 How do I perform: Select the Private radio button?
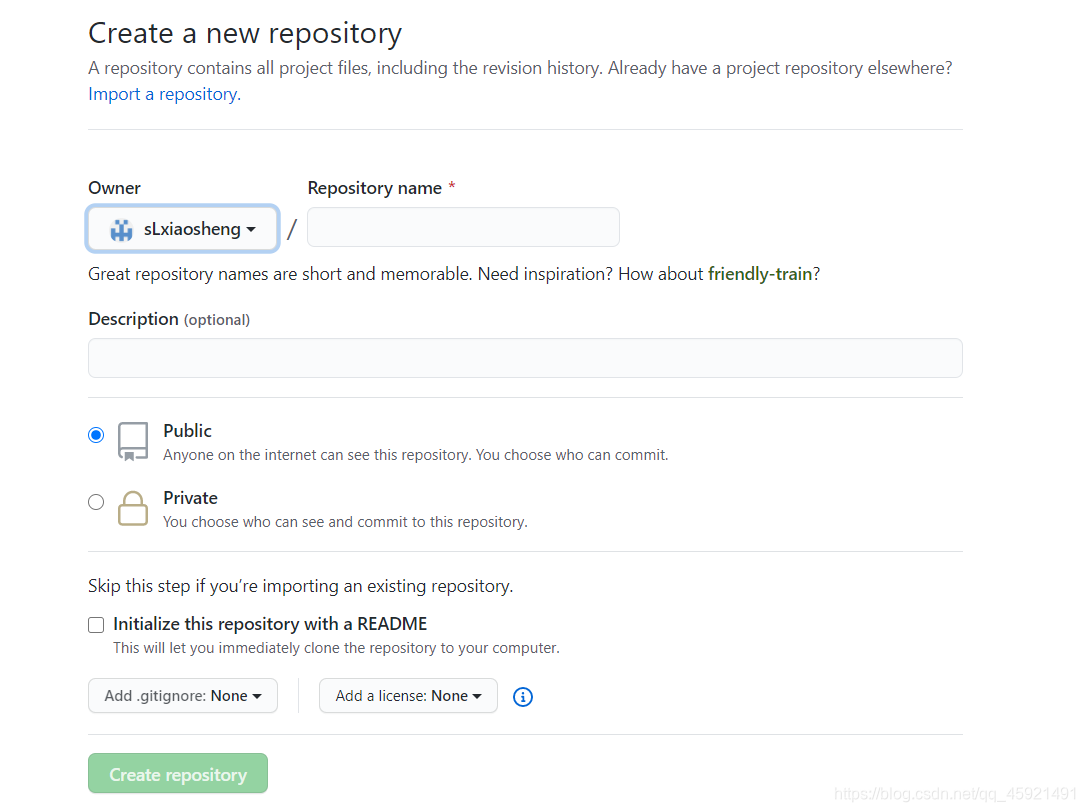(x=96, y=502)
